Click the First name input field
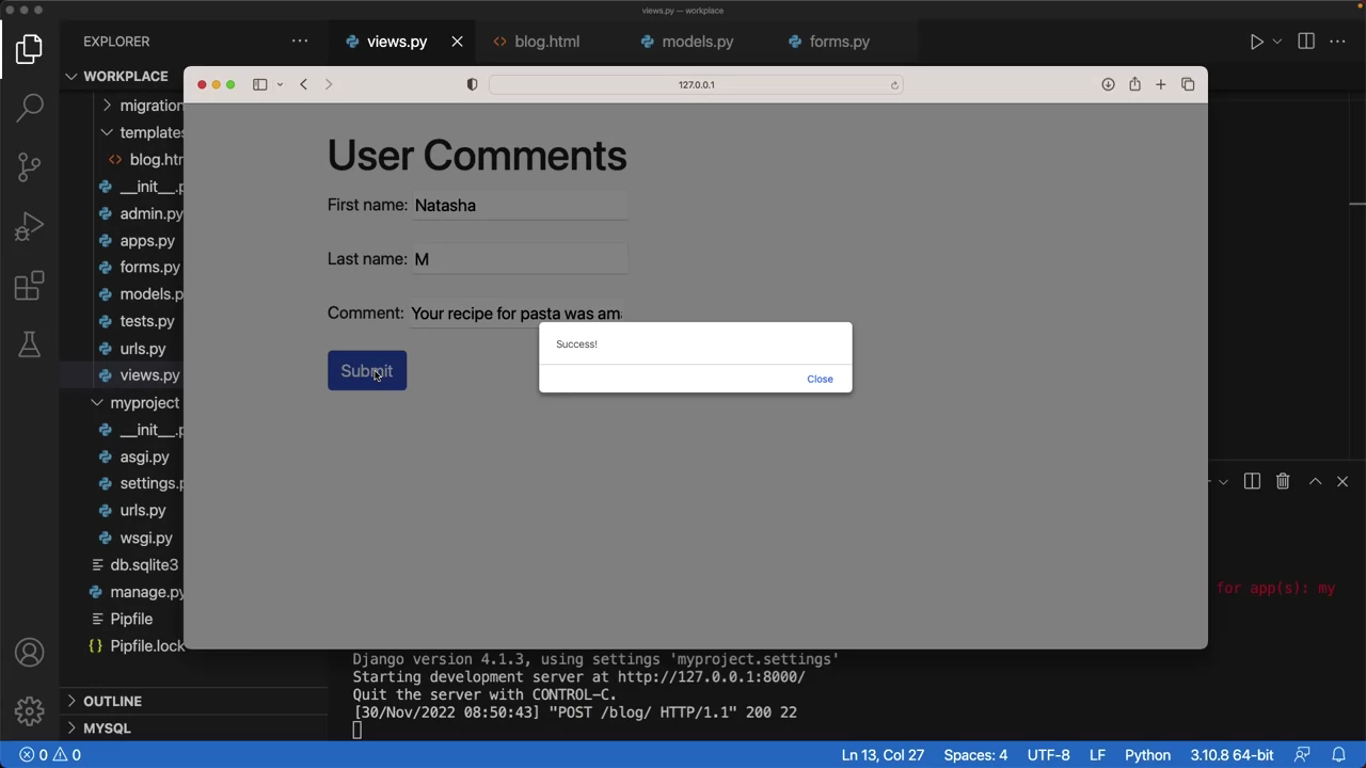This screenshot has width=1366, height=768. point(519,206)
